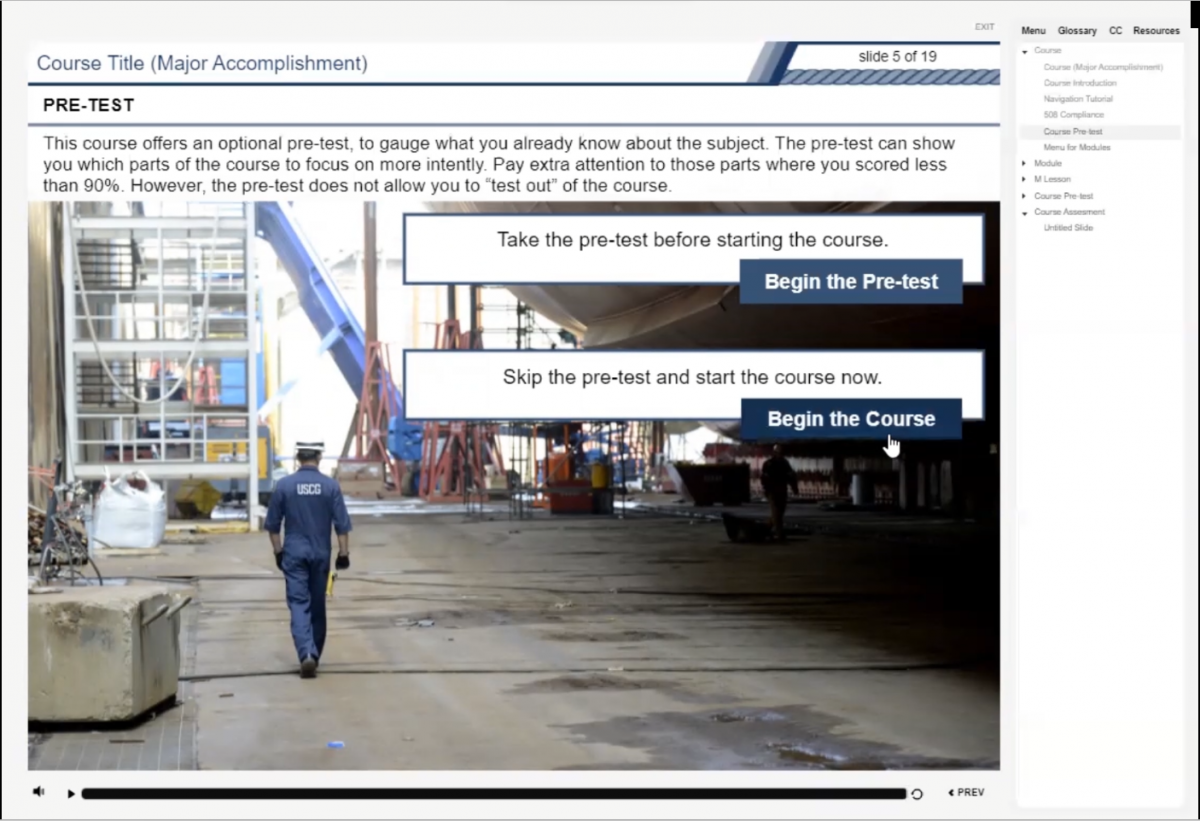Click the replay circular arrow icon
The image size is (1200, 821).
point(917,794)
